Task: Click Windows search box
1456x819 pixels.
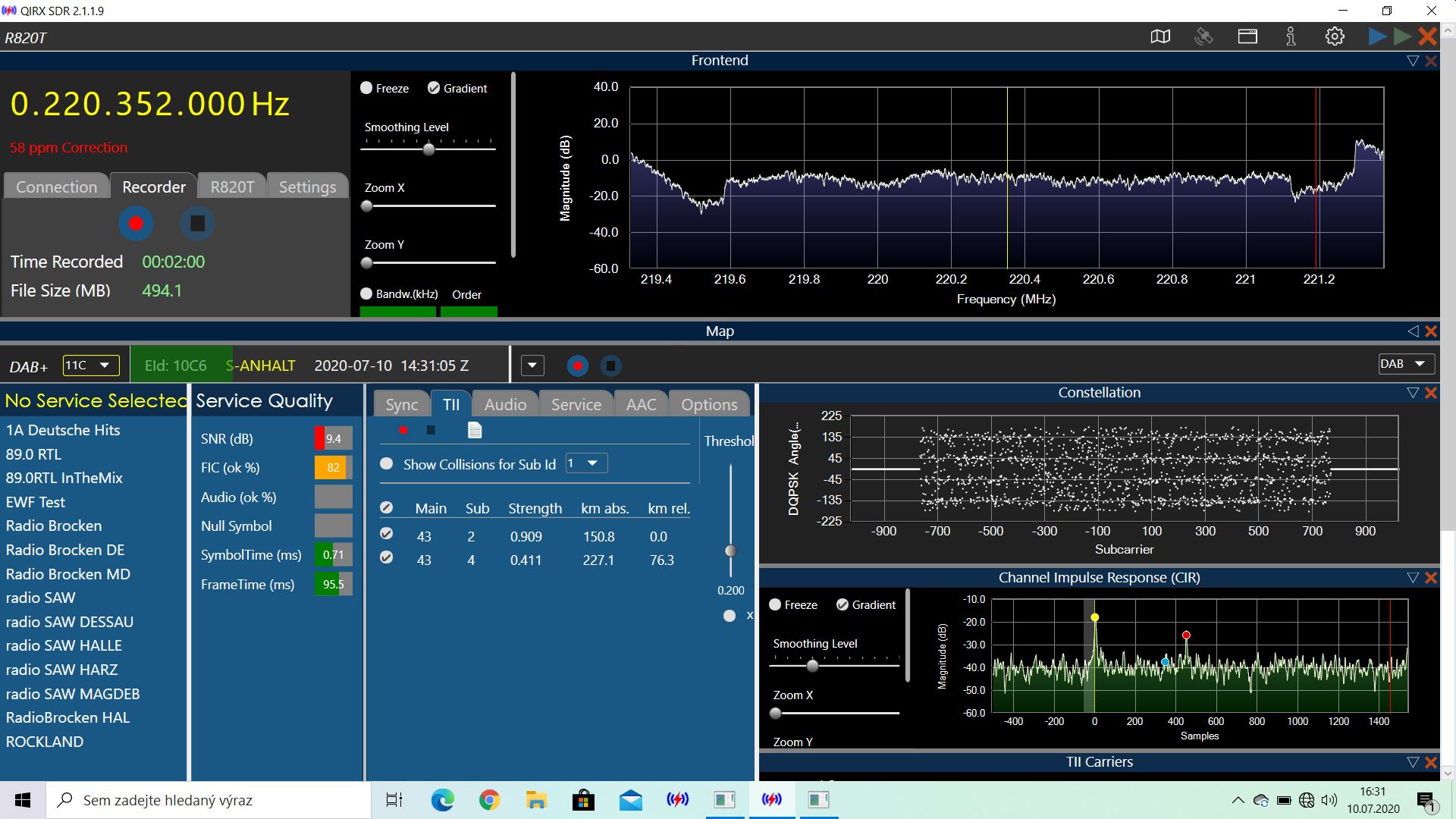Action: pyautogui.click(x=209, y=800)
